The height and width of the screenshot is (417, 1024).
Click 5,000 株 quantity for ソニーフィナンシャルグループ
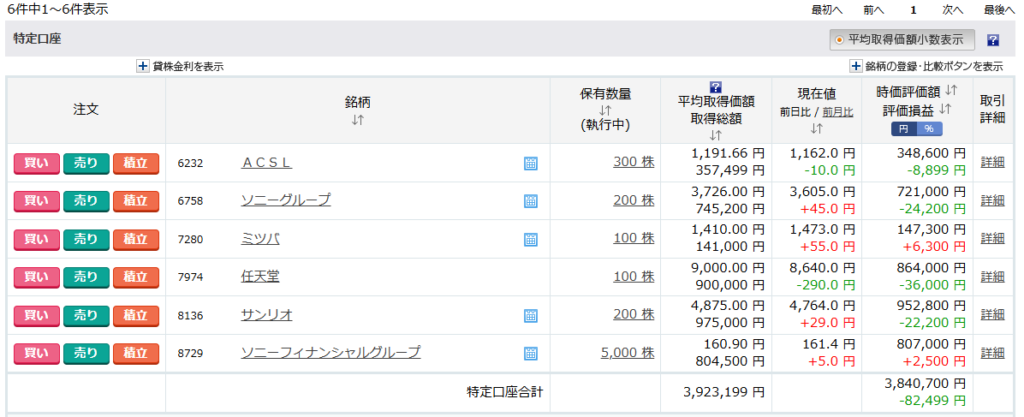point(627,353)
